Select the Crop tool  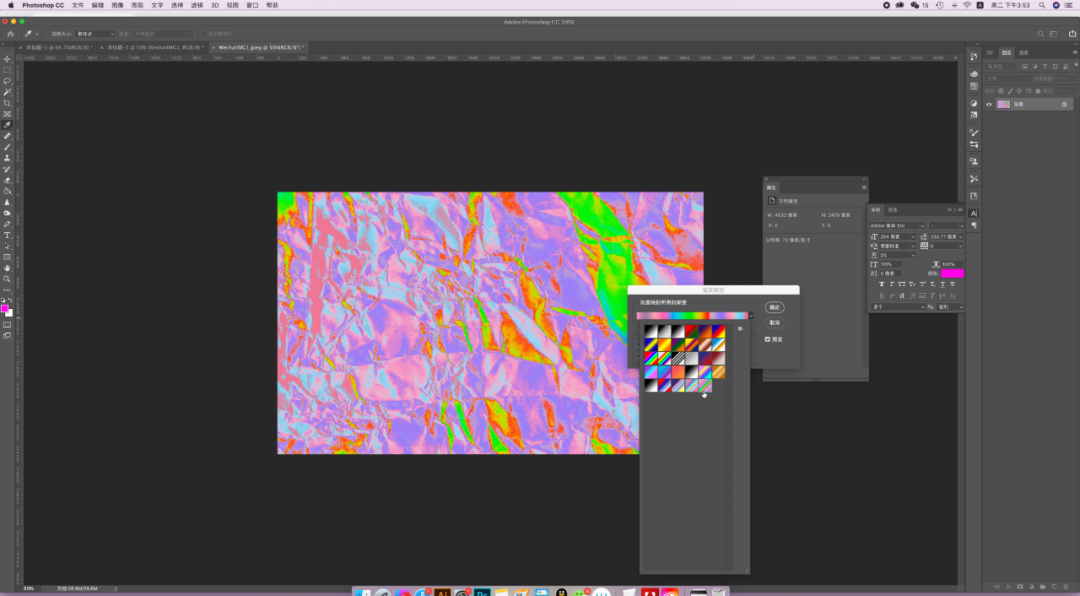tap(7, 103)
